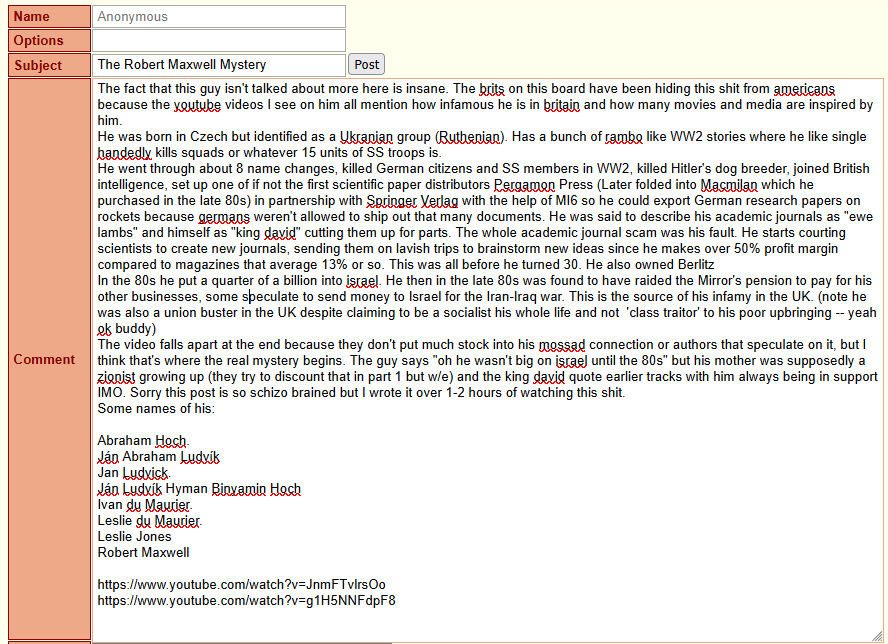888x644 pixels.
Task: Click the word "Macmilan" in the comment
Action: pos(729,185)
